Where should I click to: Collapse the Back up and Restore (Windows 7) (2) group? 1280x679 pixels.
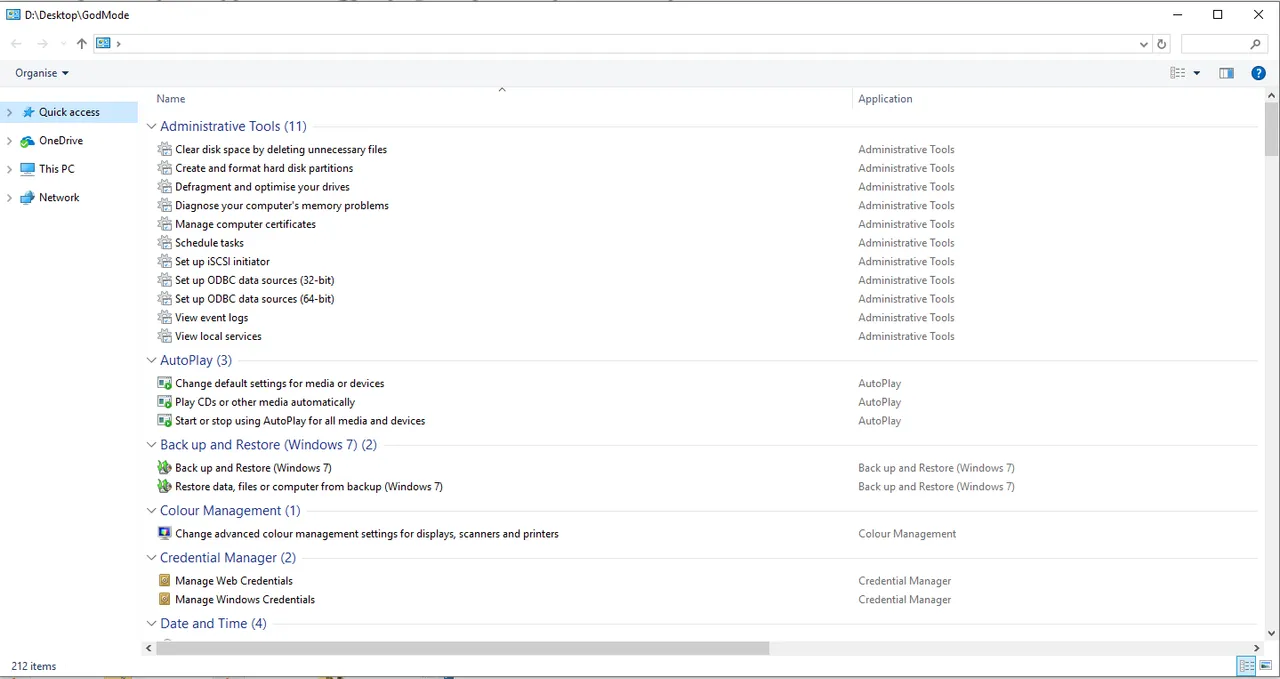152,445
